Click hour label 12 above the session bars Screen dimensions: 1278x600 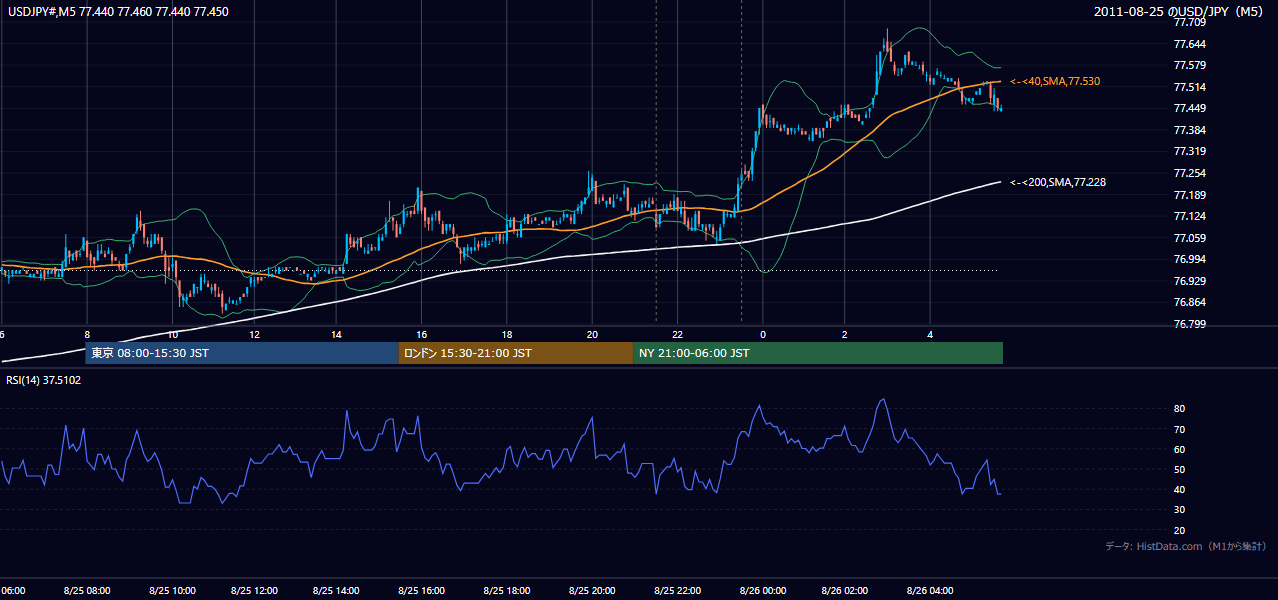pyautogui.click(x=255, y=335)
